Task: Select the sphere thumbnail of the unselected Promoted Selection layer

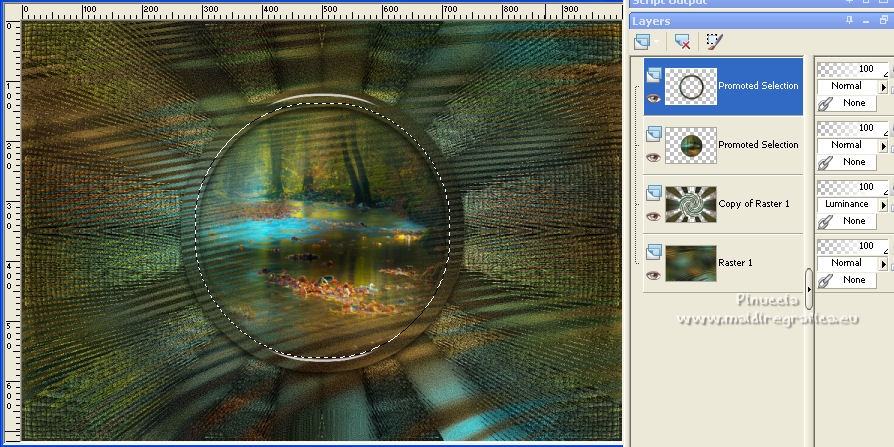Action: pyautogui.click(x=690, y=145)
